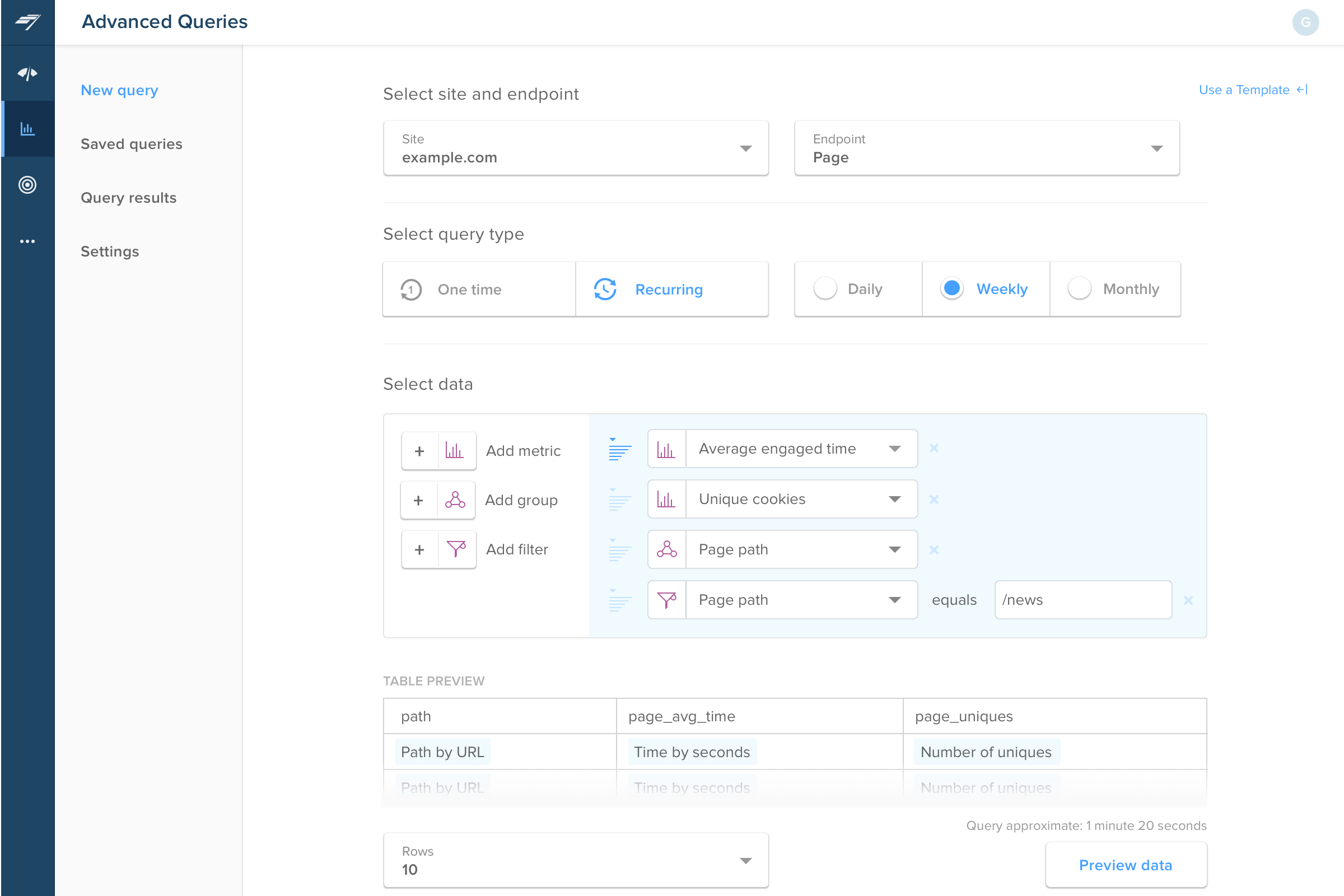Open the Site dropdown showing example.com
Viewport: 1344px width, 896px height.
pos(576,148)
